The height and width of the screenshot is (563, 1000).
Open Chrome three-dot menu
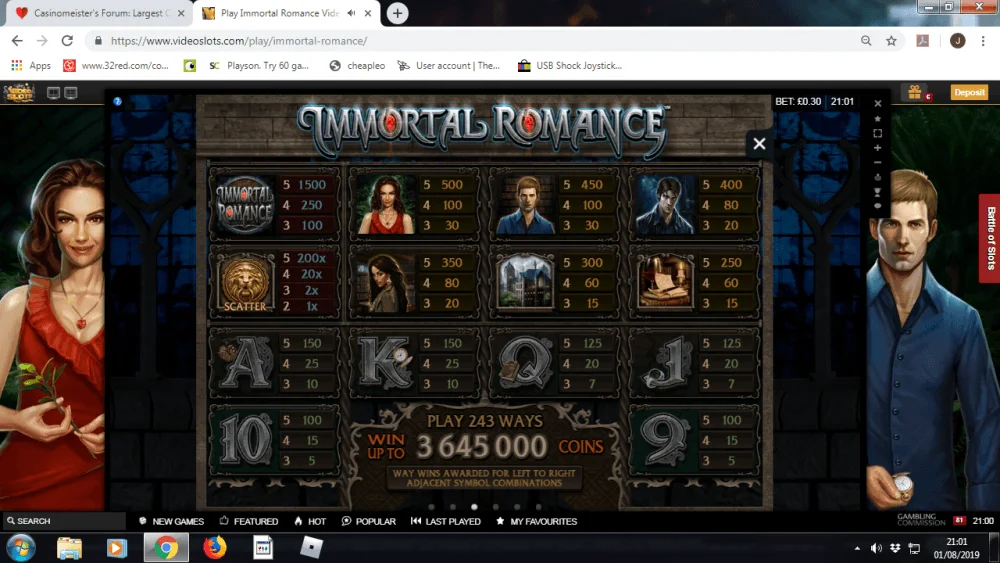983,41
